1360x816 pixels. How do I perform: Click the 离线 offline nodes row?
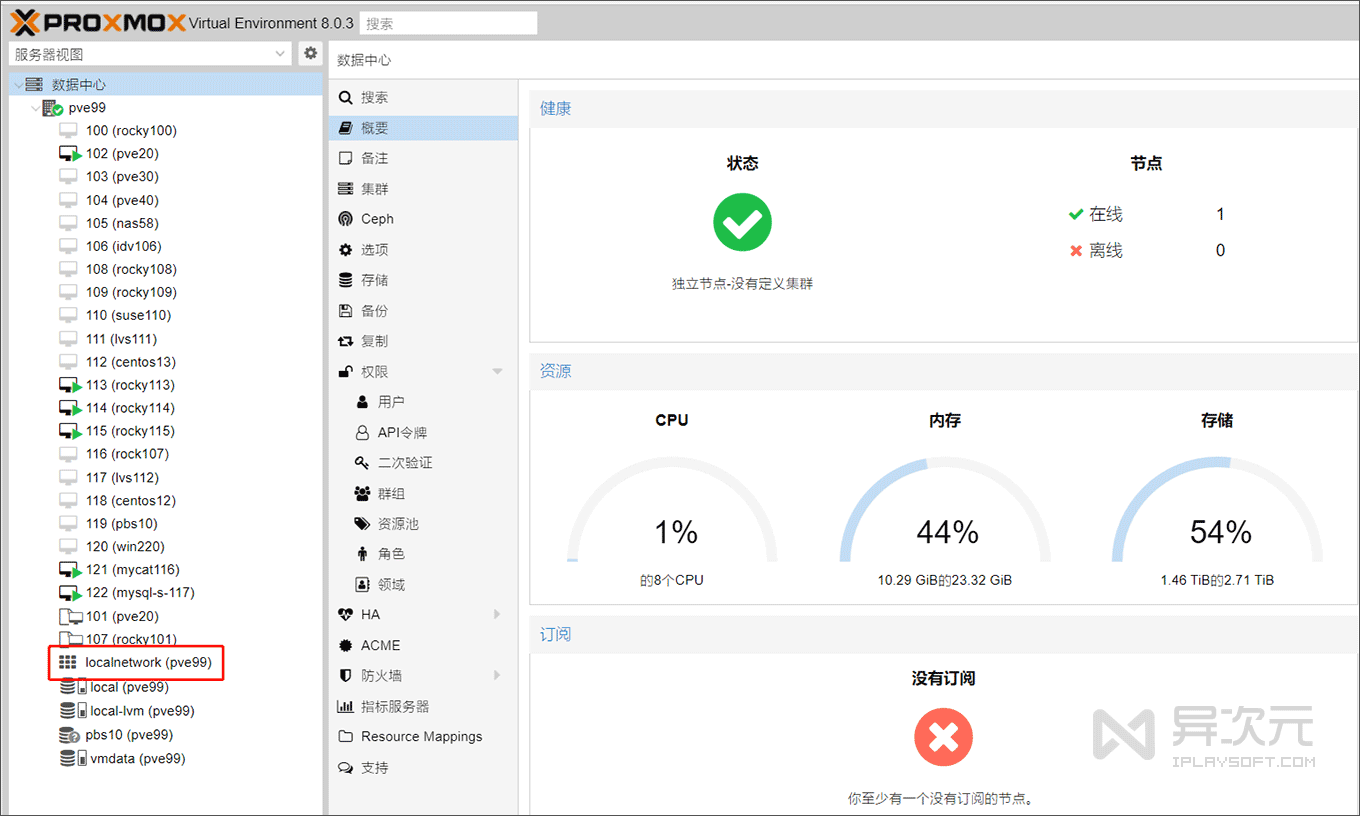tap(1147, 250)
